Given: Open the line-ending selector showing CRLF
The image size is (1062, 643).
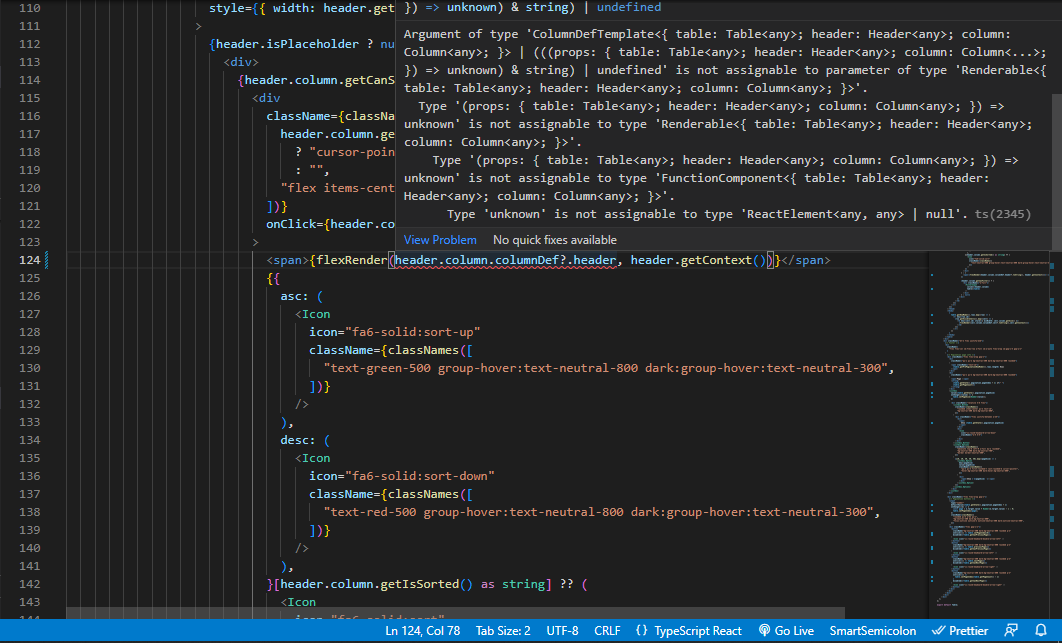Looking at the screenshot, I should [607, 630].
